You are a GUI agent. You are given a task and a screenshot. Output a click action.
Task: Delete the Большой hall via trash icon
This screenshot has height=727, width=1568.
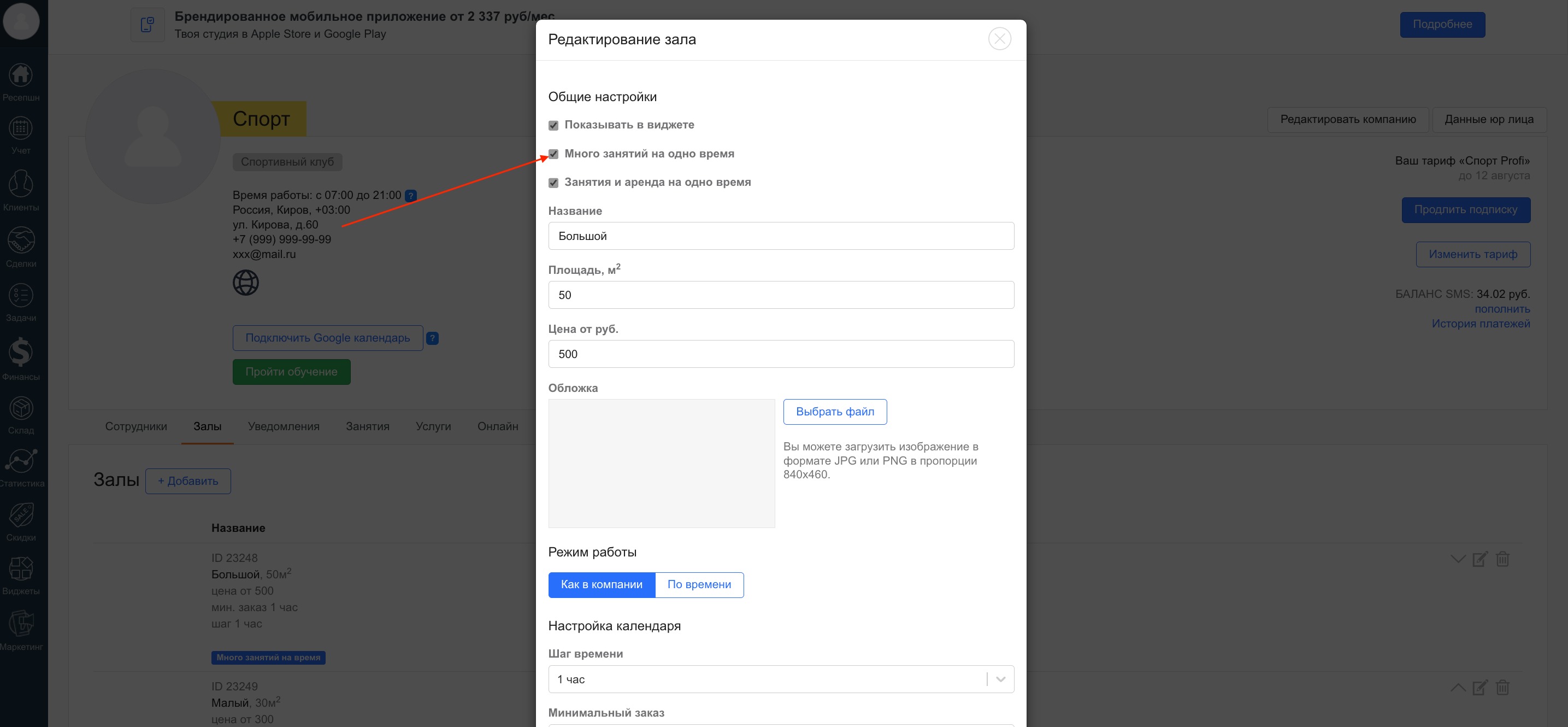pyautogui.click(x=1502, y=559)
